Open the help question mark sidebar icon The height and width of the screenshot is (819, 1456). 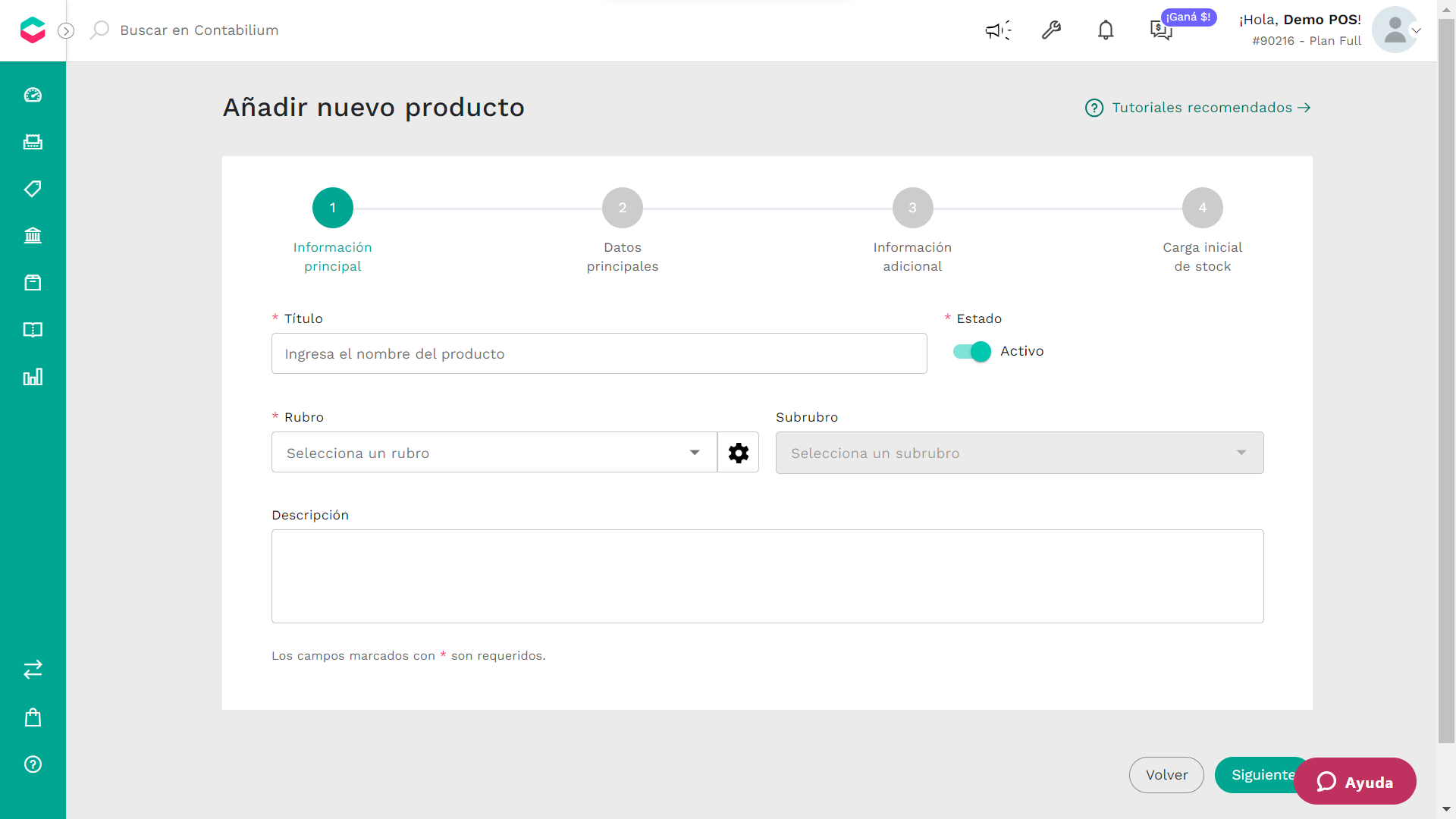coord(33,764)
